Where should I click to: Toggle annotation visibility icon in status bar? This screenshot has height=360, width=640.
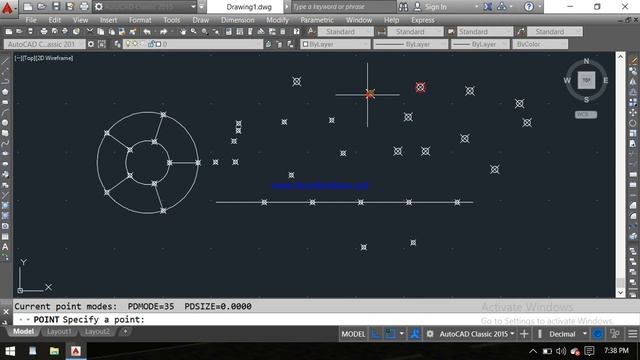tap(415, 334)
